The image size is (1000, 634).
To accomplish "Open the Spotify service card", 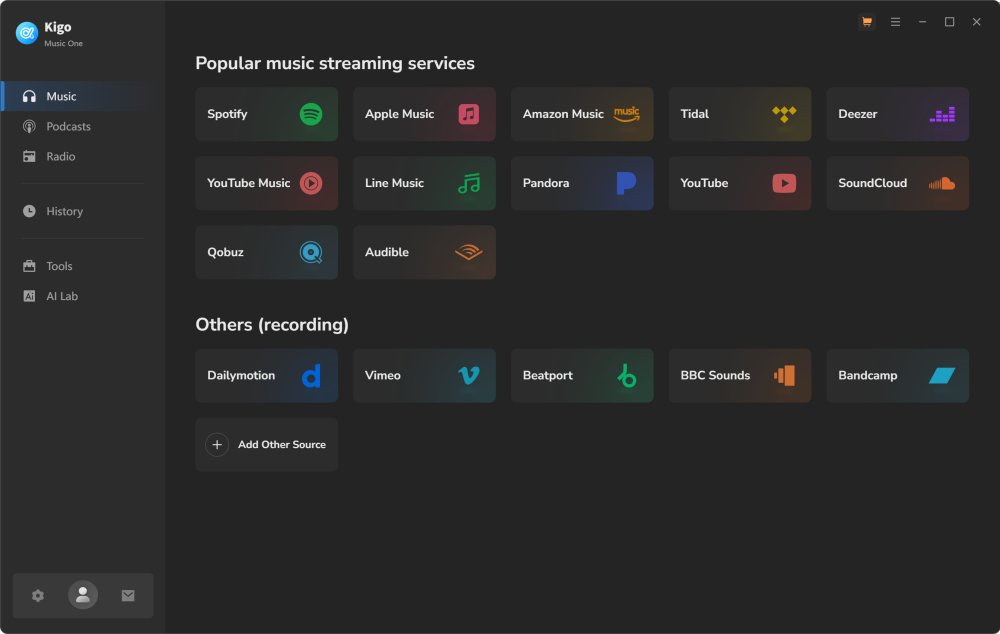I will [x=267, y=114].
